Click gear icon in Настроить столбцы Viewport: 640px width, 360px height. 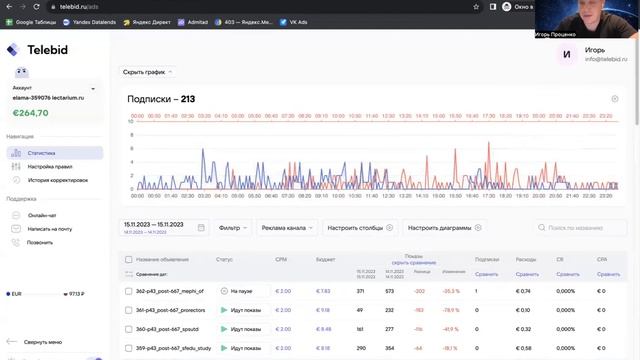click(389, 228)
